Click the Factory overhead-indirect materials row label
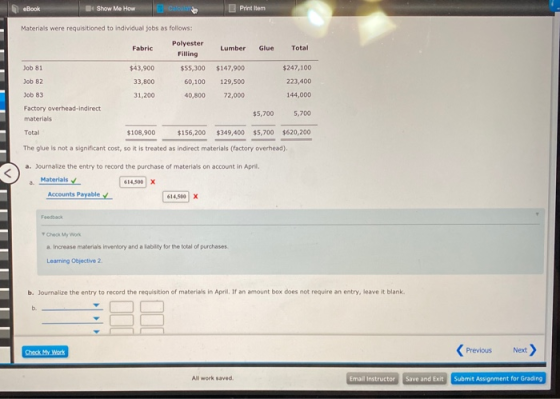560x399 pixels. [62, 114]
